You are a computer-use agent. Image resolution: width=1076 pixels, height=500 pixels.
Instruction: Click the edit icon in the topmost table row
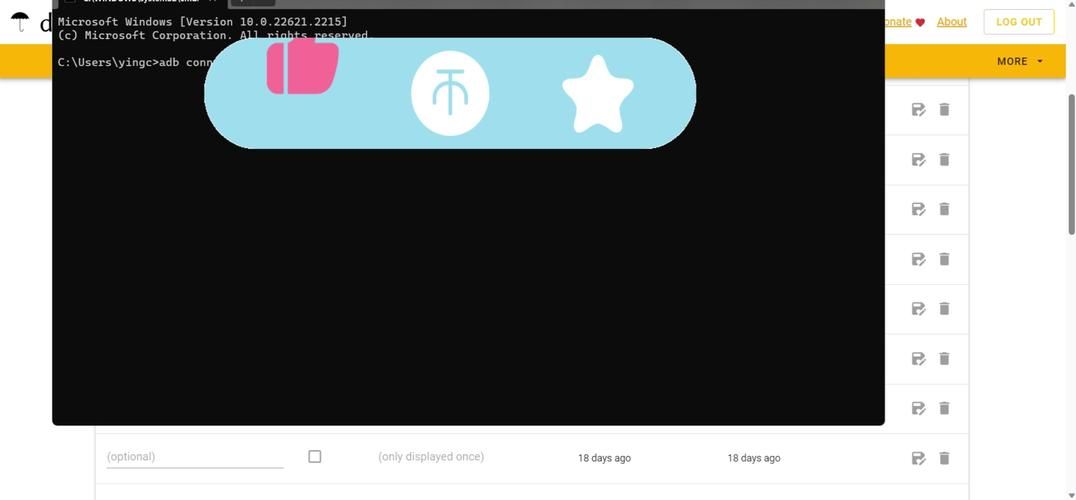(x=918, y=109)
